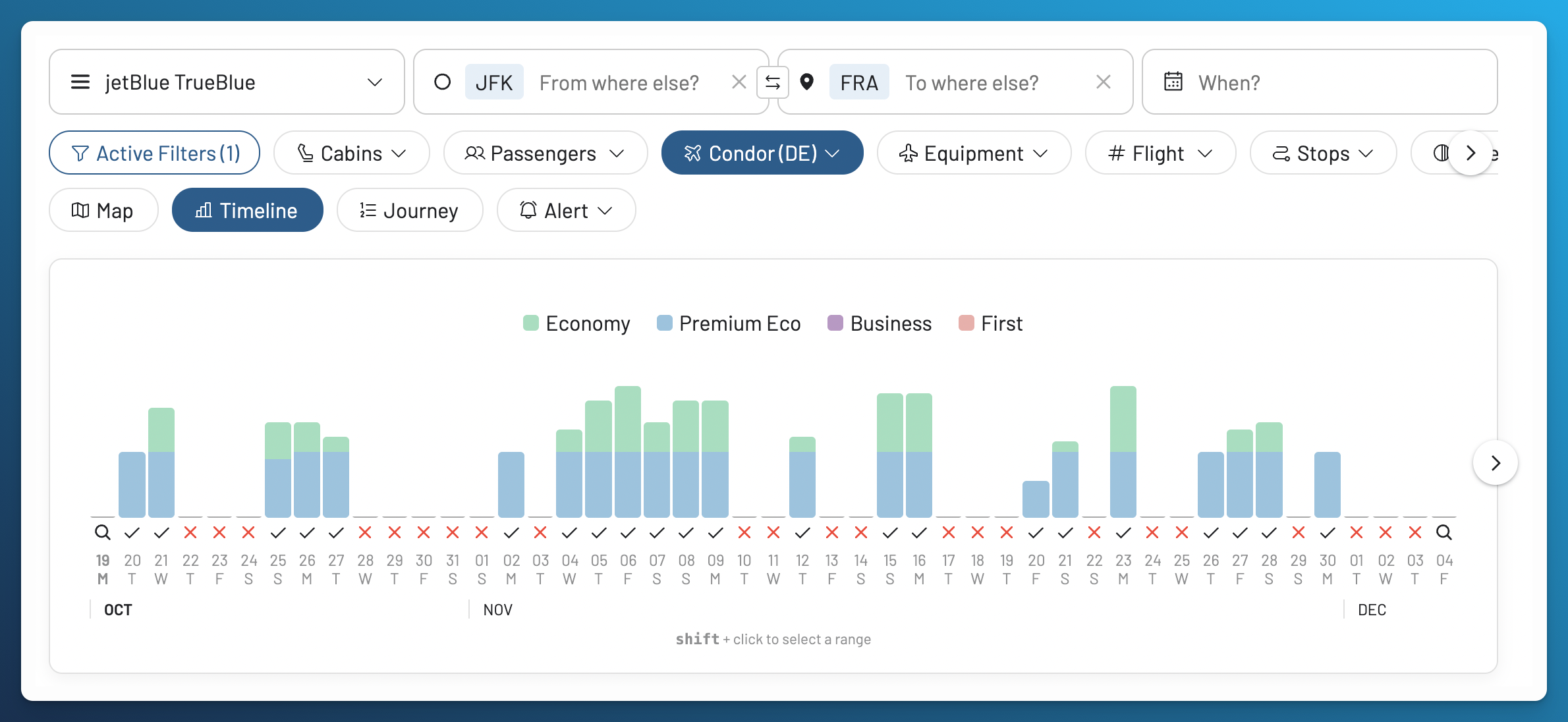Image resolution: width=1568 pixels, height=722 pixels.
Task: Open the Alert dropdown
Action: 566,210
